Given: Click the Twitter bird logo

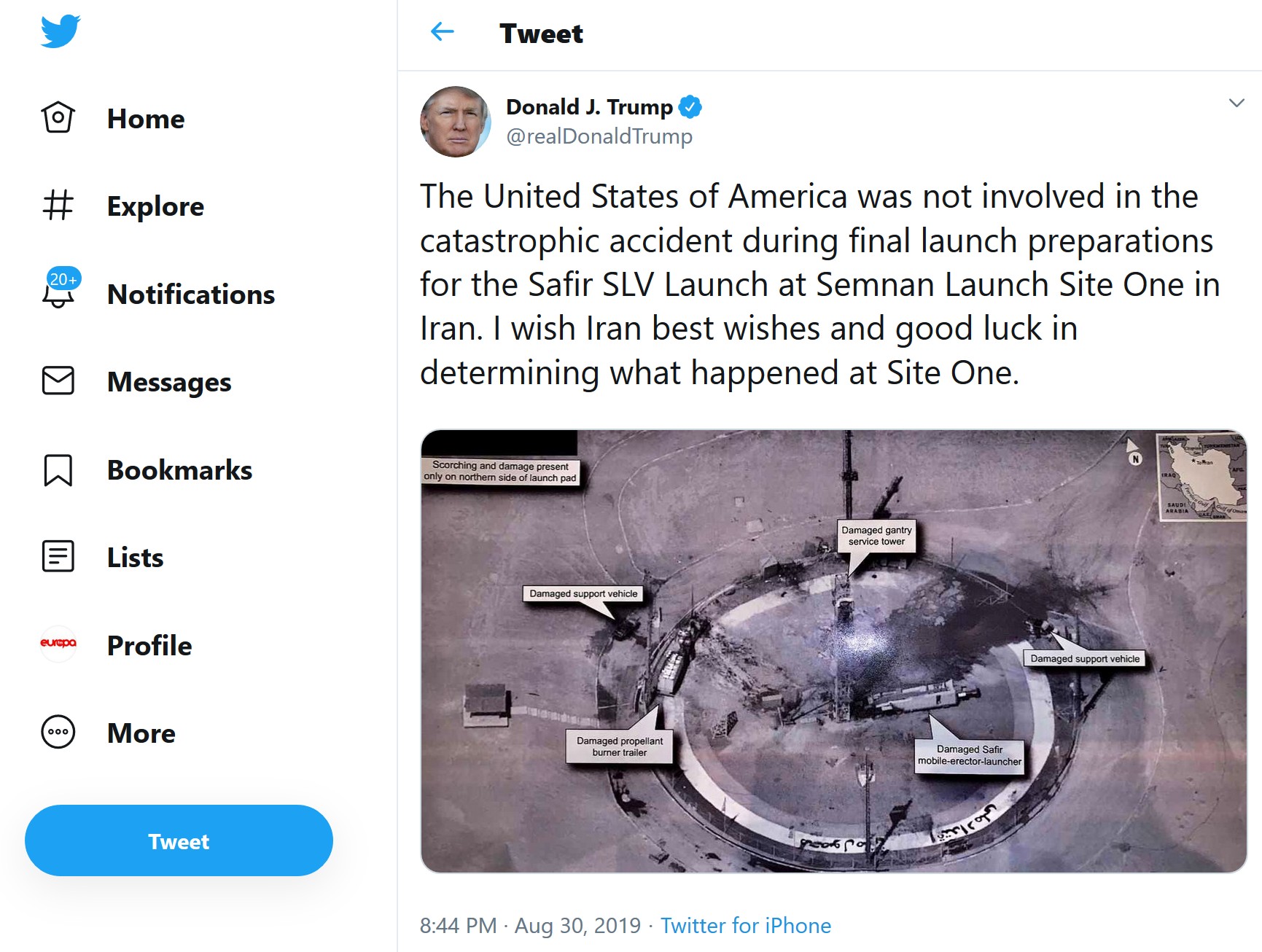Looking at the screenshot, I should pyautogui.click(x=61, y=31).
